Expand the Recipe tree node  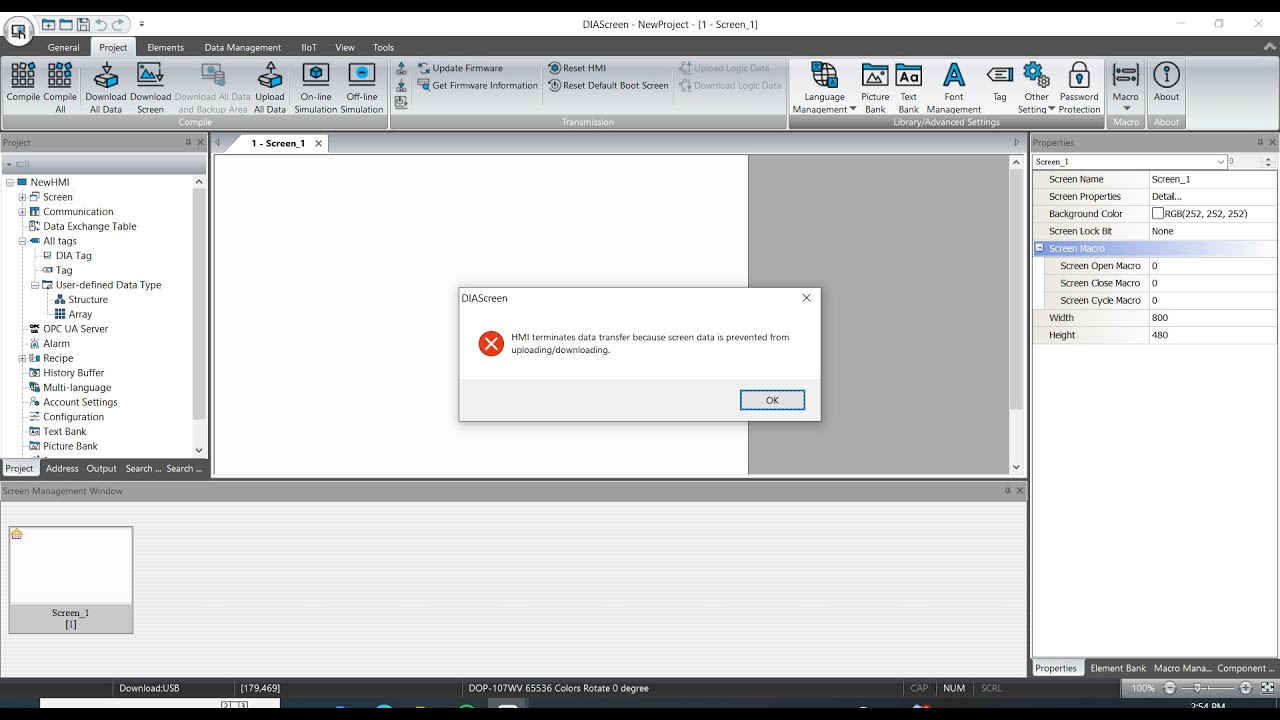[22, 358]
